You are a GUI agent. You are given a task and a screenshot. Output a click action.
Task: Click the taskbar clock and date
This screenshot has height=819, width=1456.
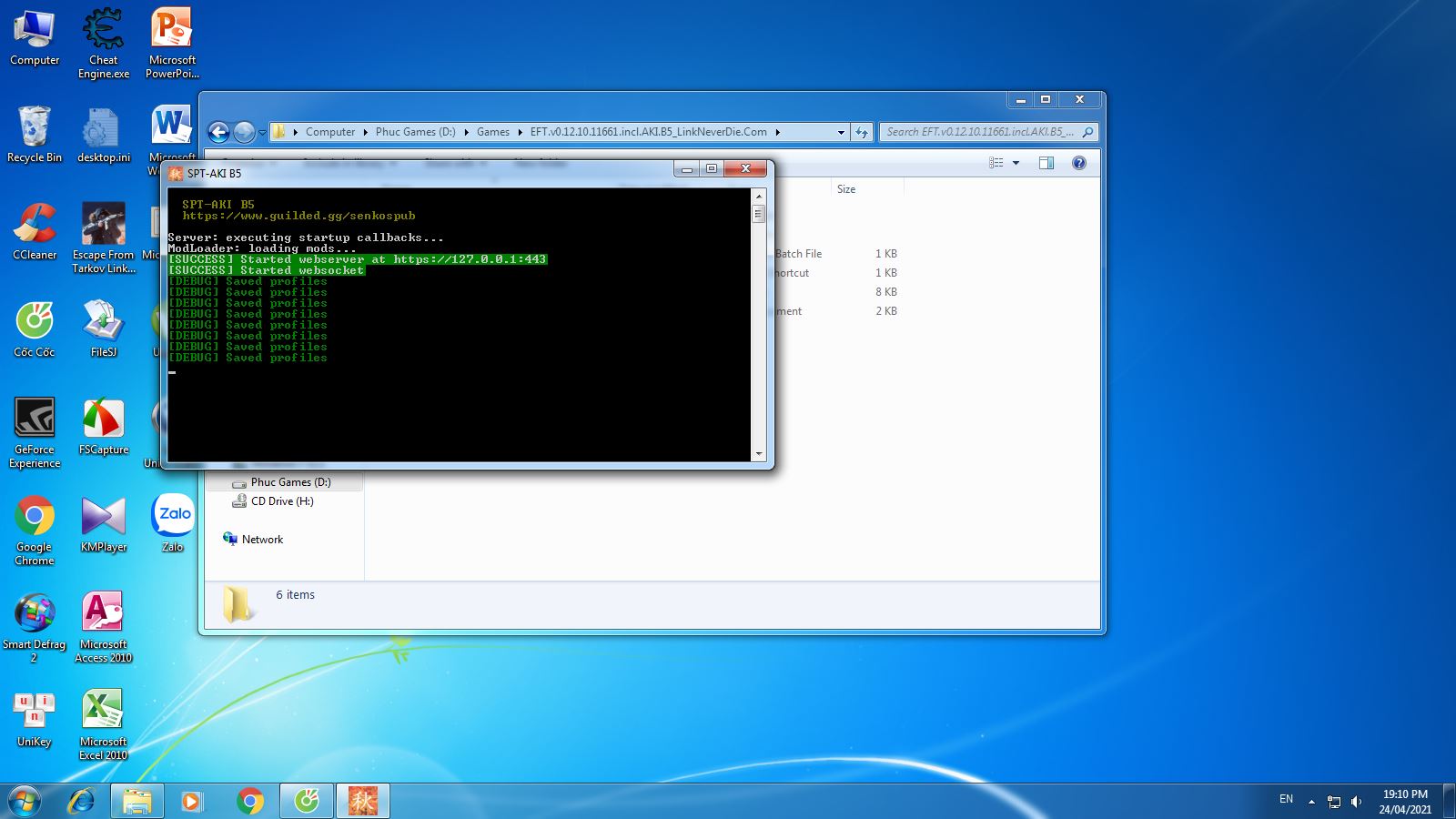tap(1405, 802)
